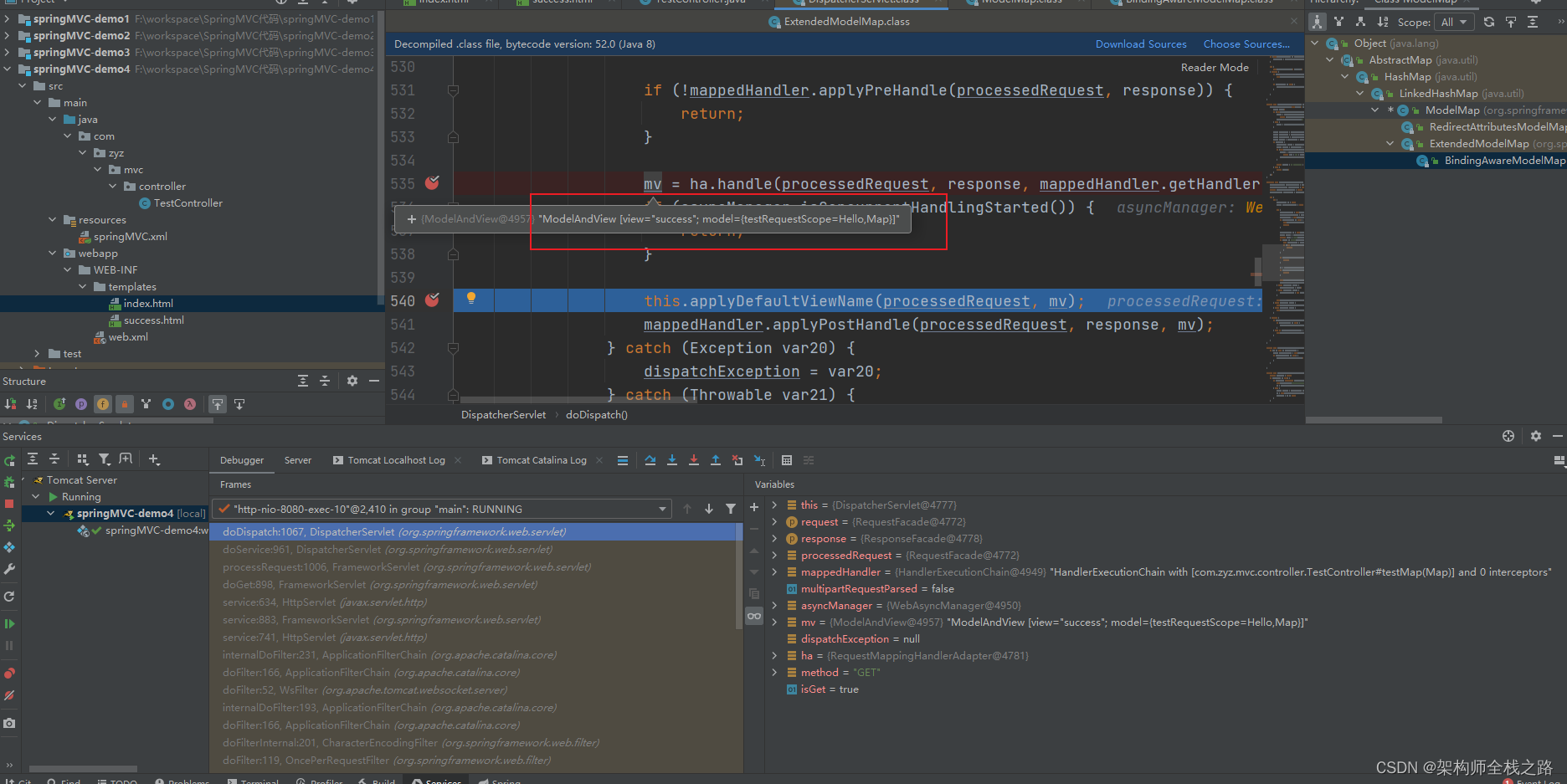Open Evaluate Expression calculator icon
Image resolution: width=1567 pixels, height=784 pixels.
tap(787, 460)
